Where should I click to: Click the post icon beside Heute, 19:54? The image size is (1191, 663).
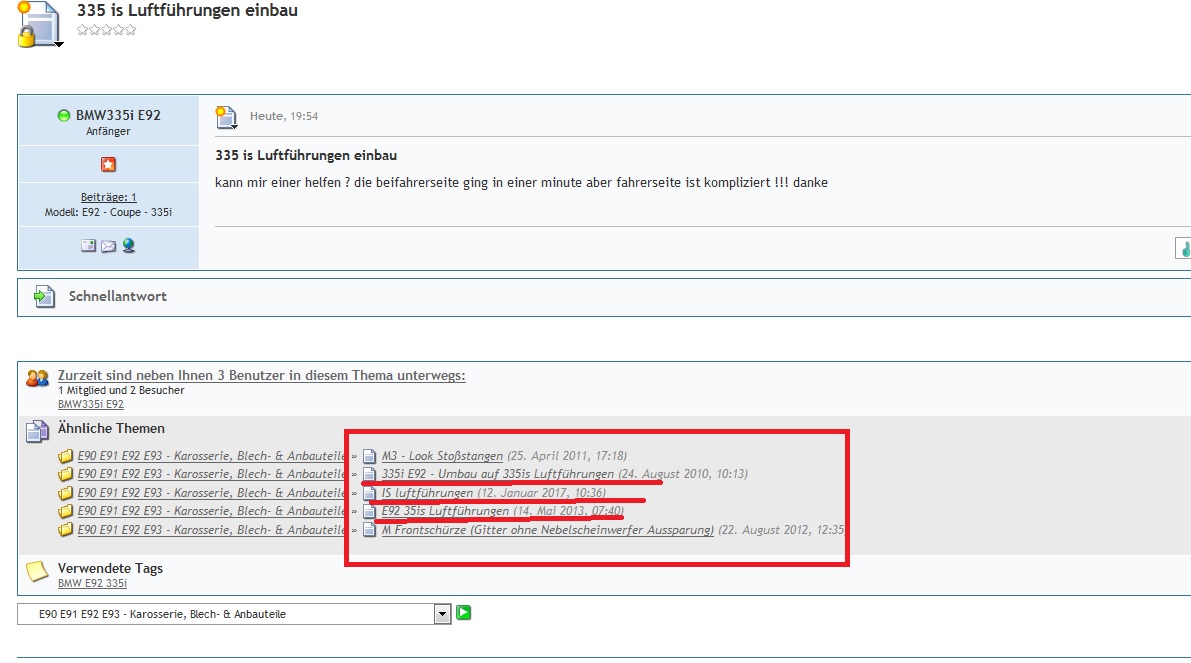(x=226, y=117)
